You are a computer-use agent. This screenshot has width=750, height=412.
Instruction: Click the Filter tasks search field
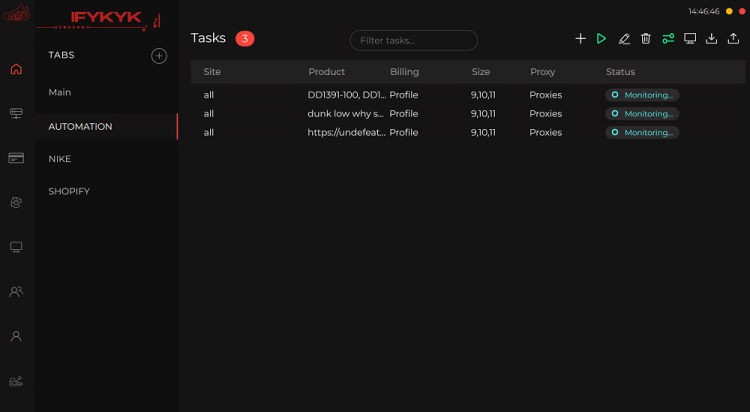414,41
